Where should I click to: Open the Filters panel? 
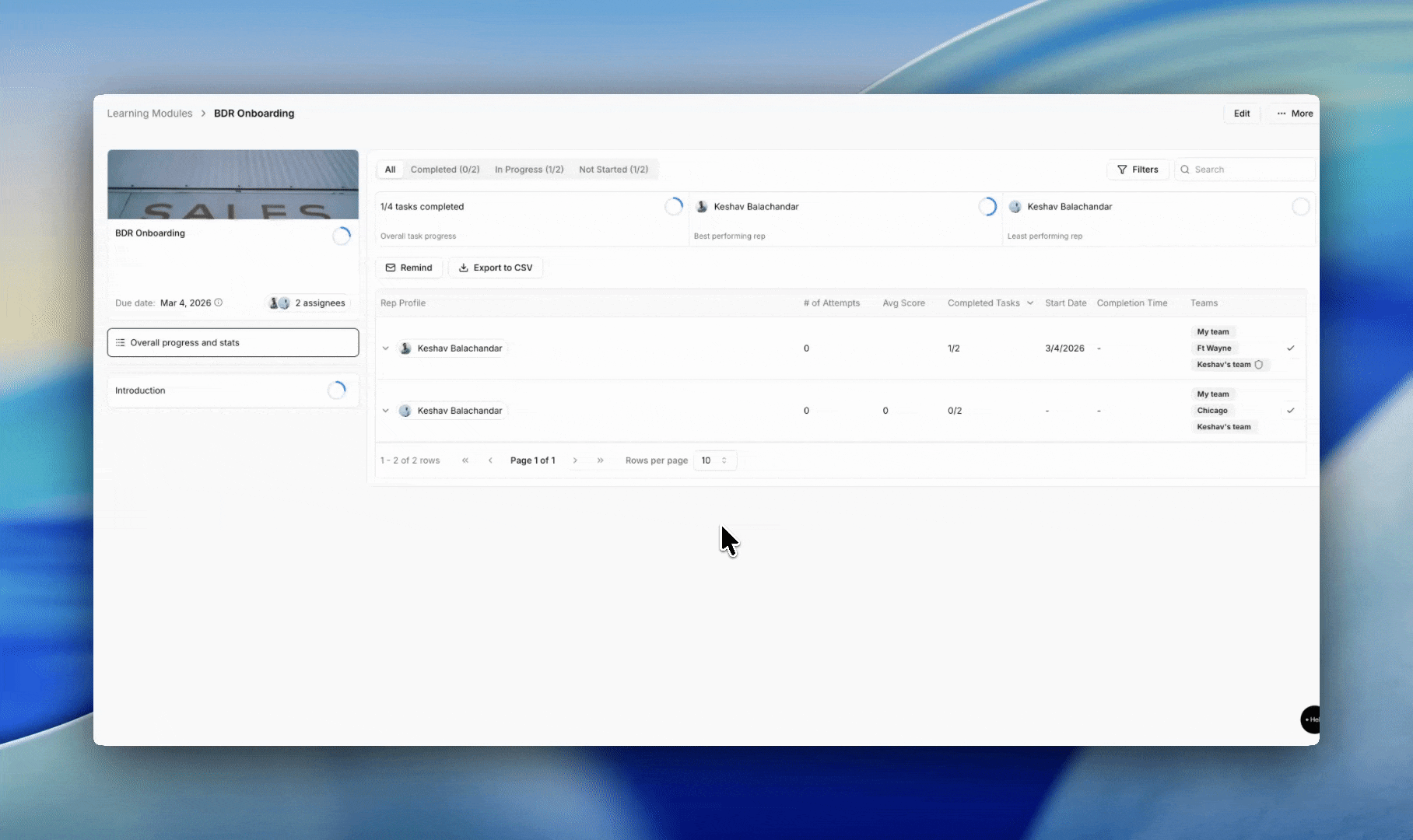1138,170
